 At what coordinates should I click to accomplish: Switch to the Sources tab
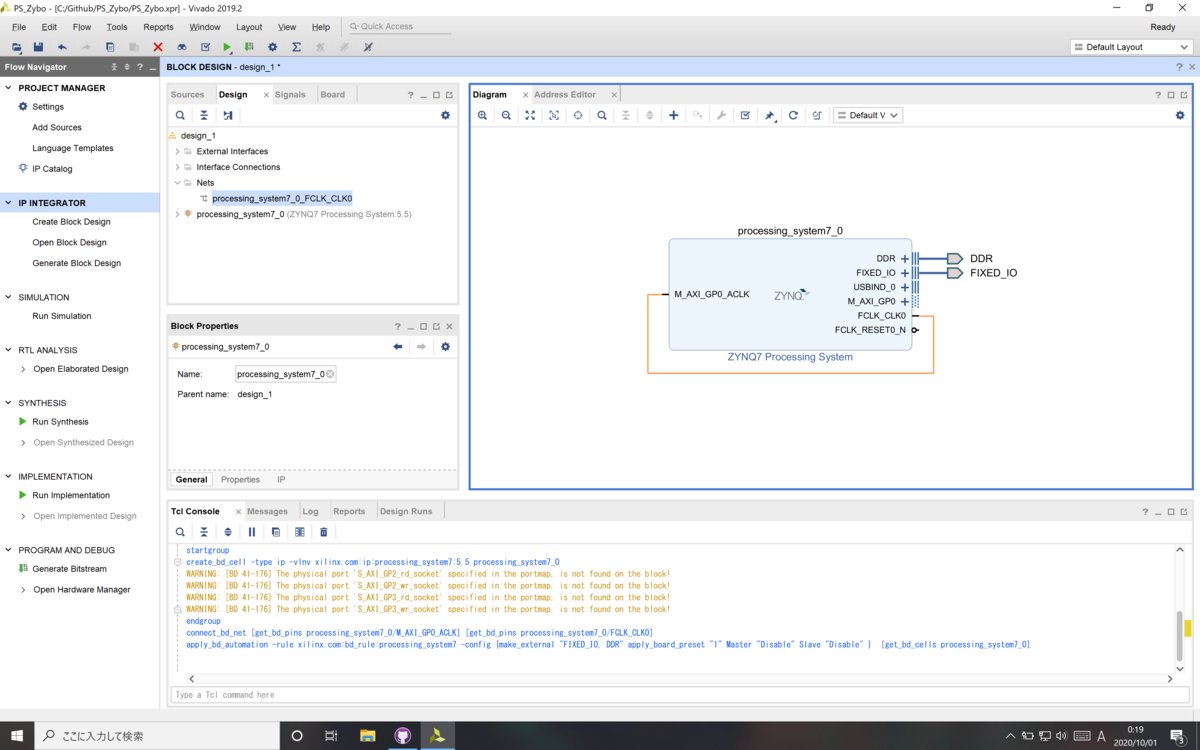click(187, 95)
